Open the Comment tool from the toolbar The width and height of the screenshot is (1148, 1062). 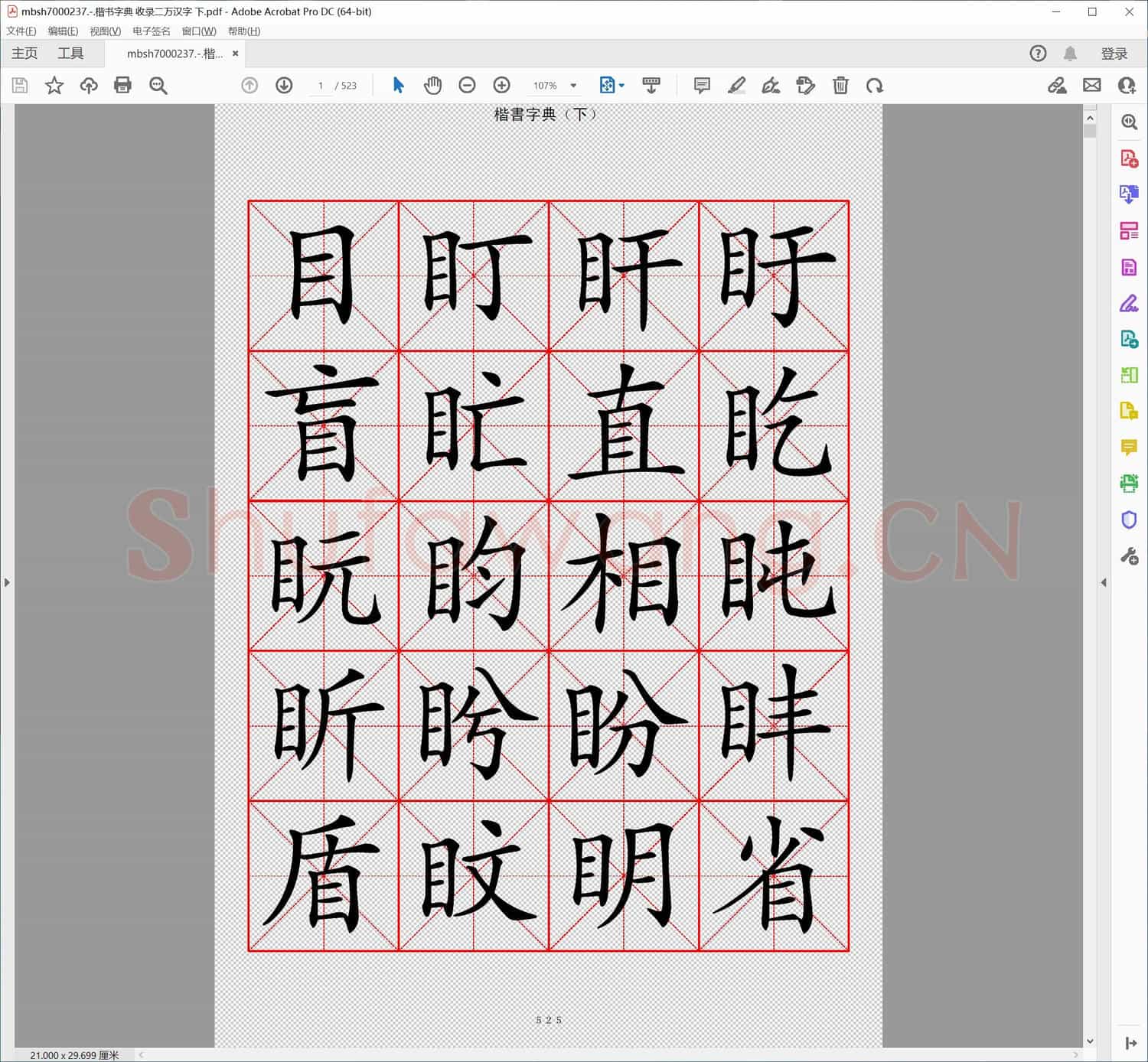pos(701,85)
